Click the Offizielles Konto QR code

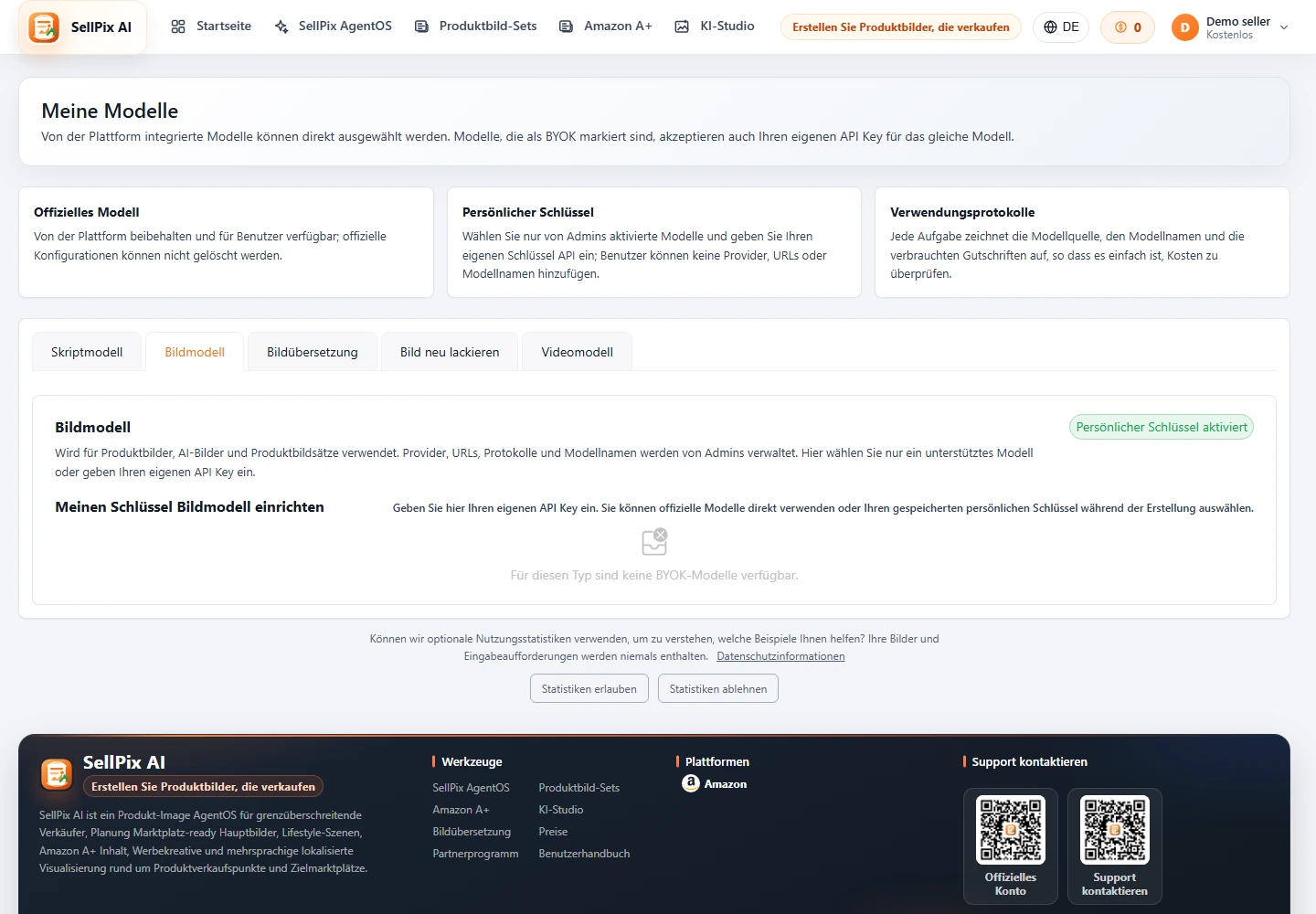(1011, 830)
